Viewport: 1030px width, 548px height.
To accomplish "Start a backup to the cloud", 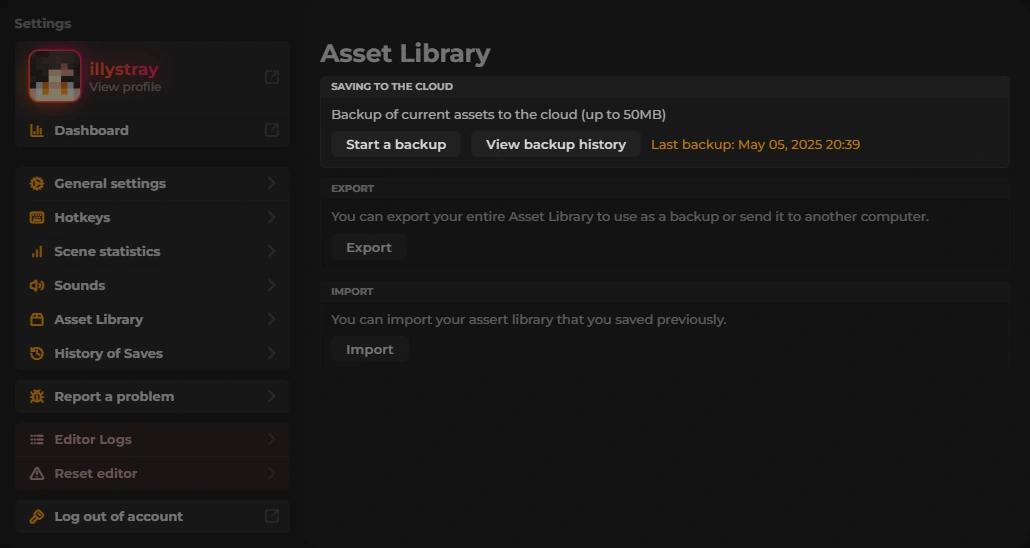I will [x=396, y=144].
